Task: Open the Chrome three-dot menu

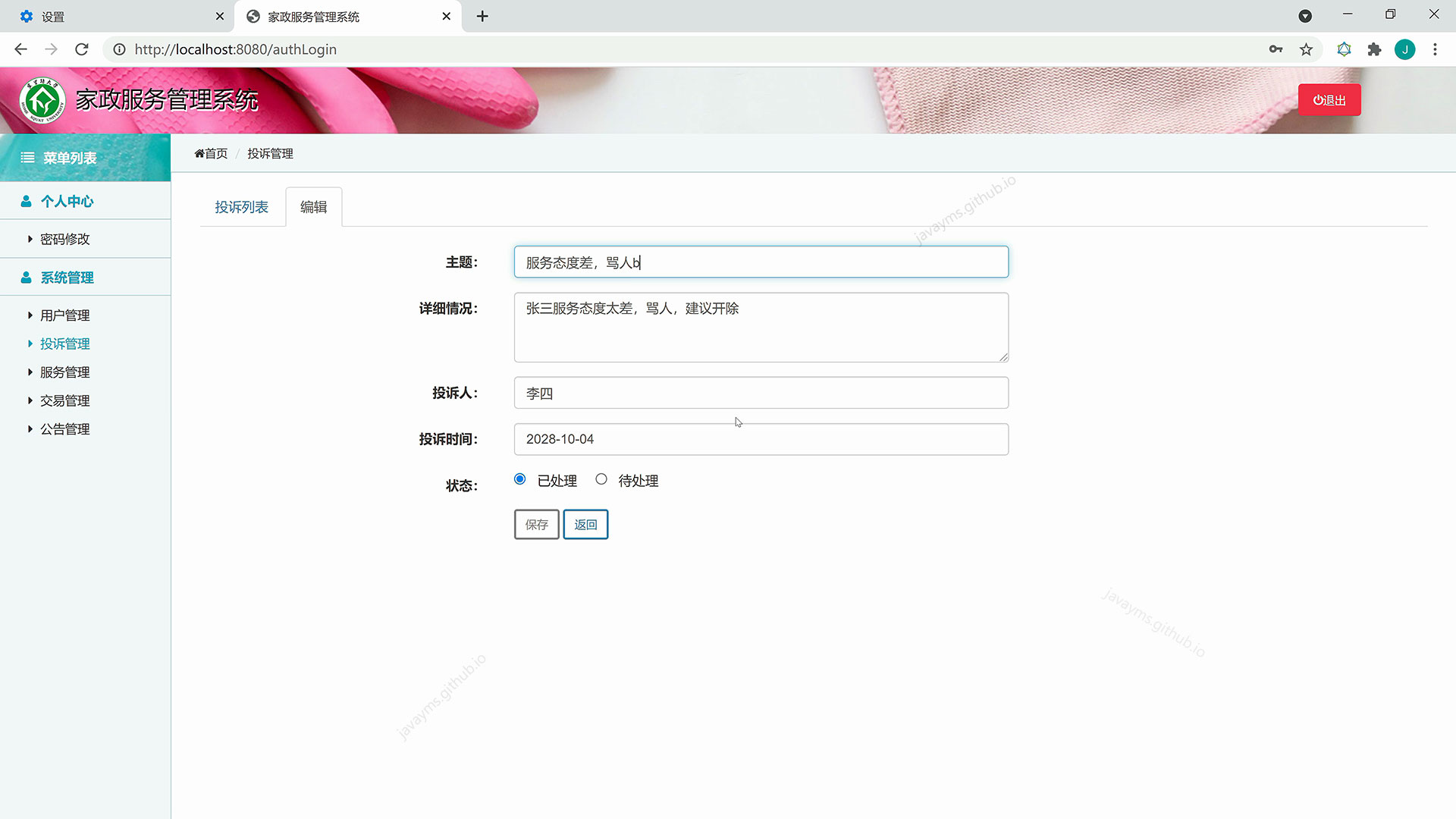Action: 1435,49
